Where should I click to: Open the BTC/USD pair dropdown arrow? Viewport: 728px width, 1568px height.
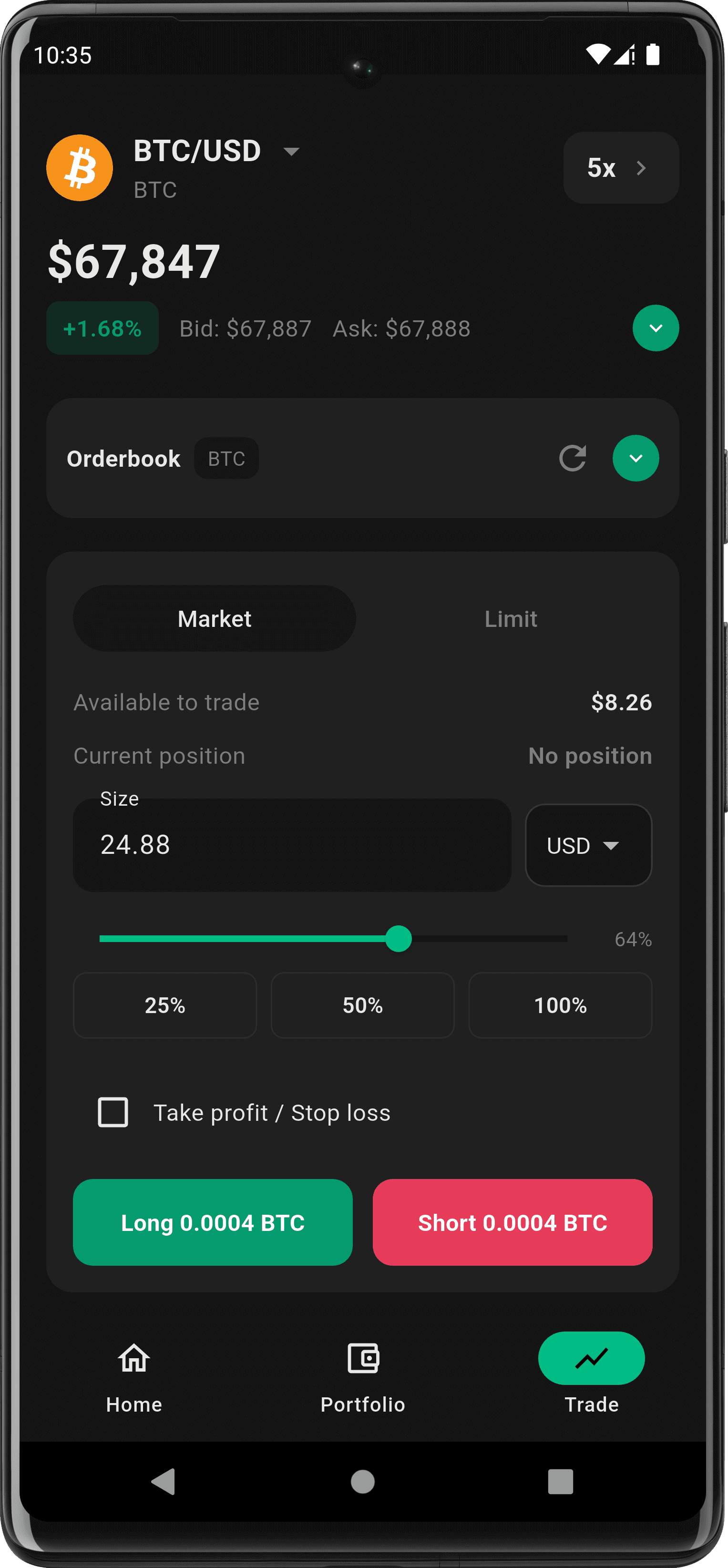(x=292, y=152)
